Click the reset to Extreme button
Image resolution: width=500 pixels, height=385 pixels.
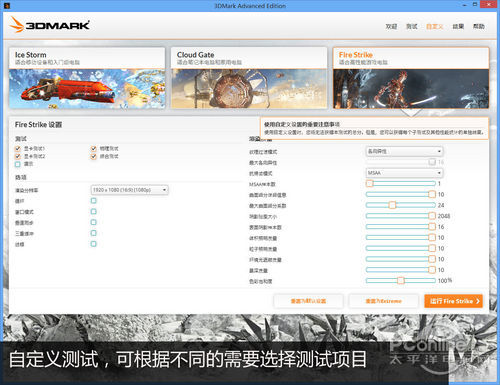click(383, 301)
